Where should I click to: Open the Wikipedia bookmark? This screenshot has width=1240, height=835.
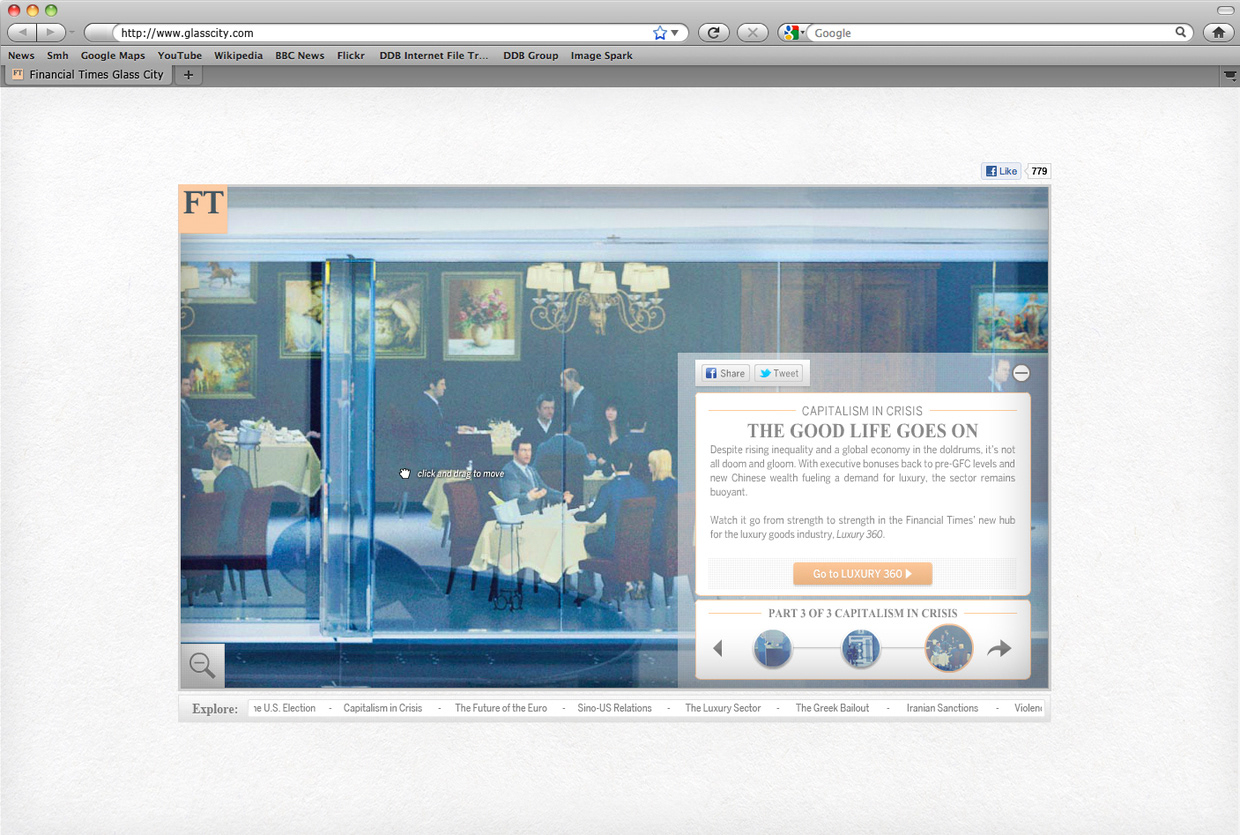(x=238, y=56)
